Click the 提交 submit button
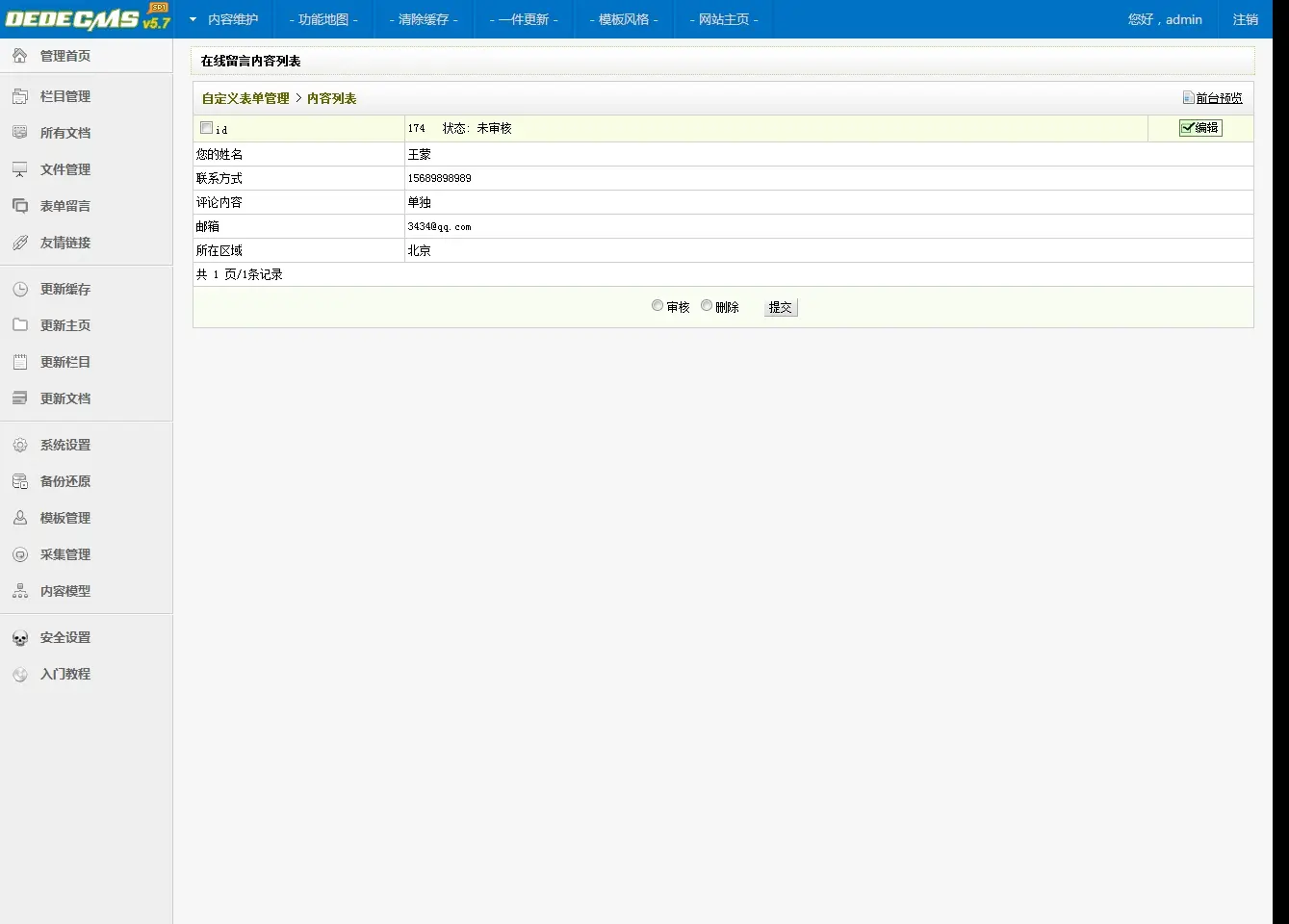The width and height of the screenshot is (1289, 924). (x=781, y=307)
